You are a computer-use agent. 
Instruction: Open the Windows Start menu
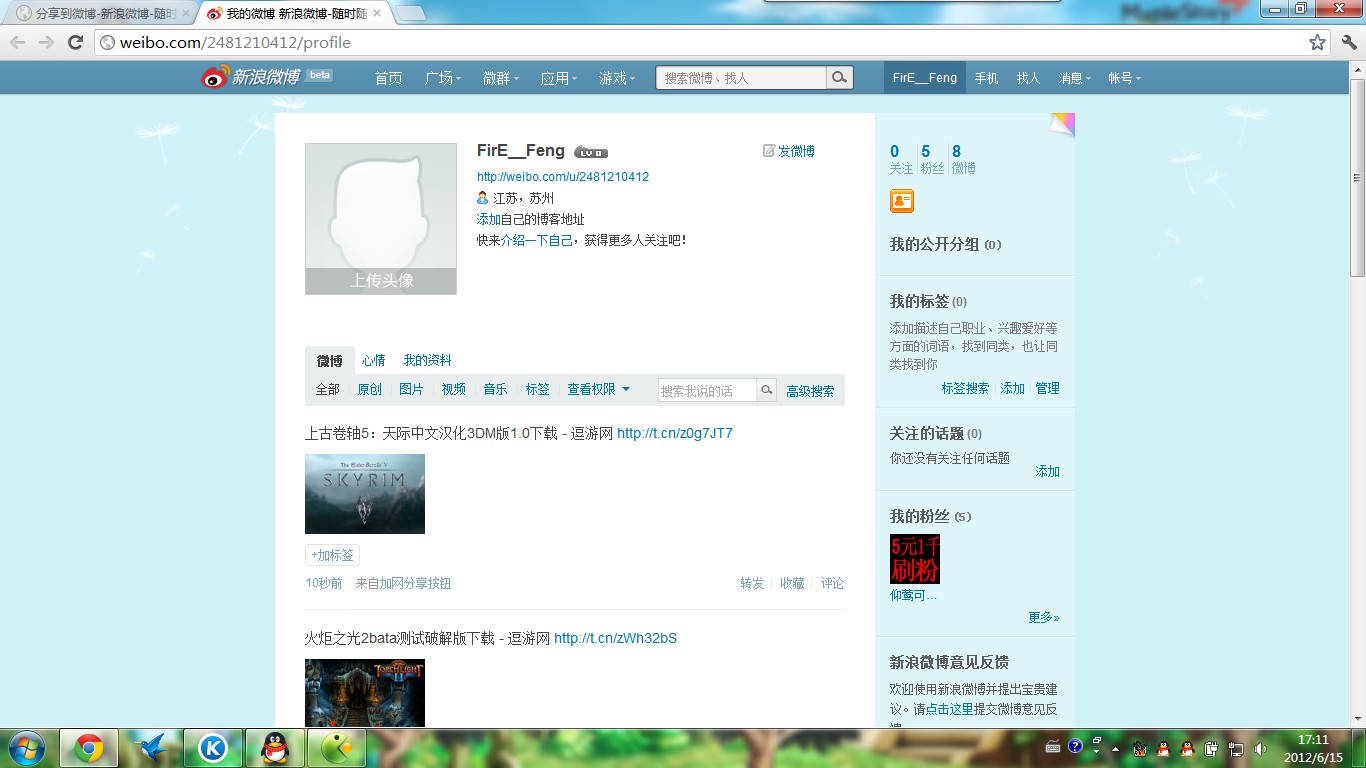(x=25, y=748)
